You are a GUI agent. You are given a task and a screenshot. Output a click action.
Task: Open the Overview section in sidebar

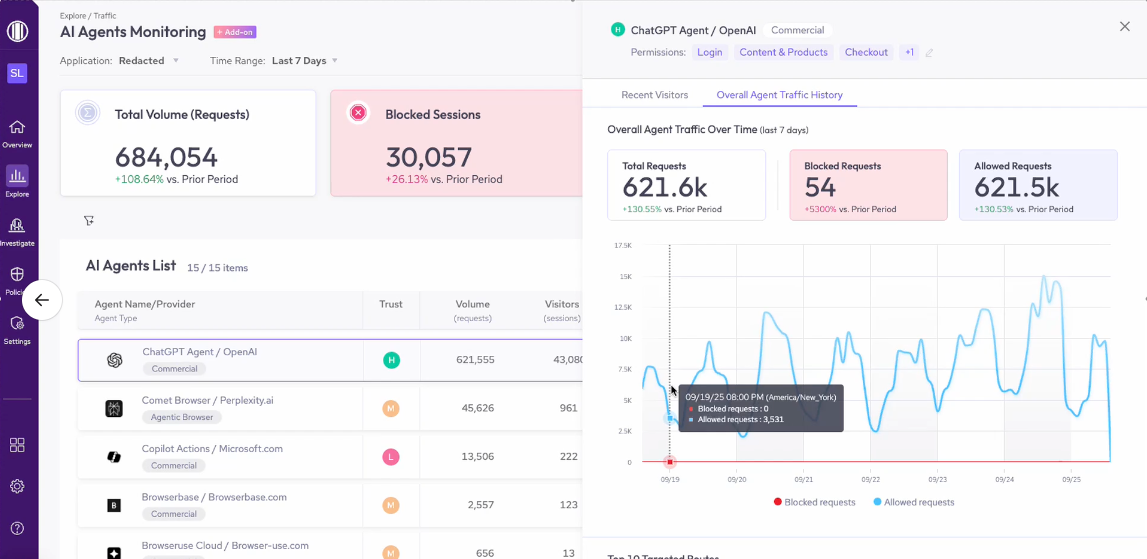[x=17, y=133]
